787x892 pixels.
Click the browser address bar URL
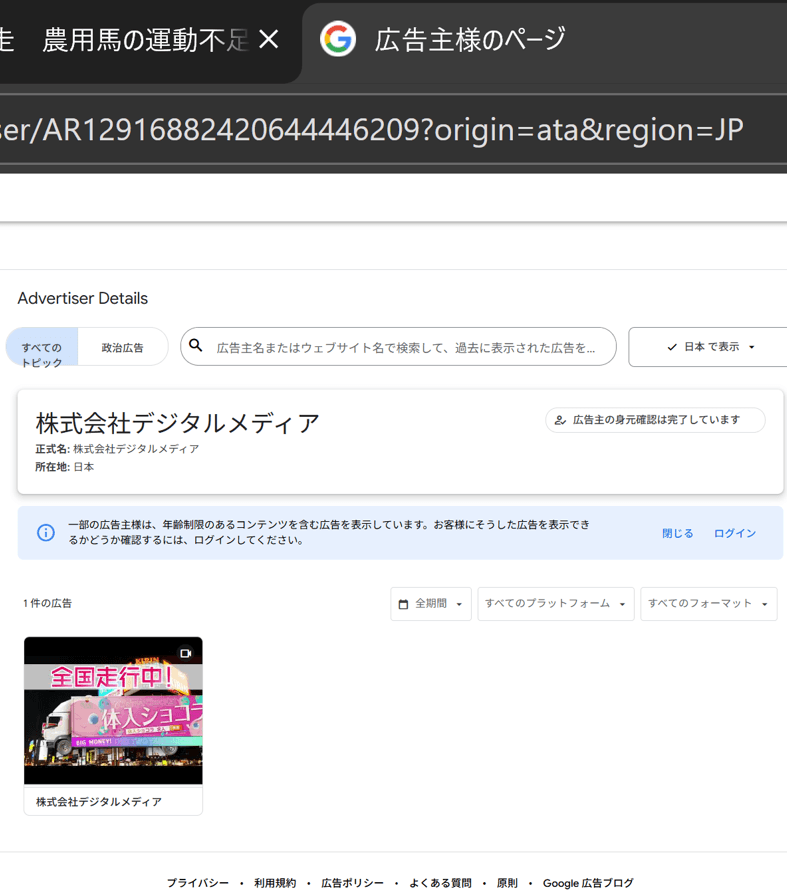(372, 130)
